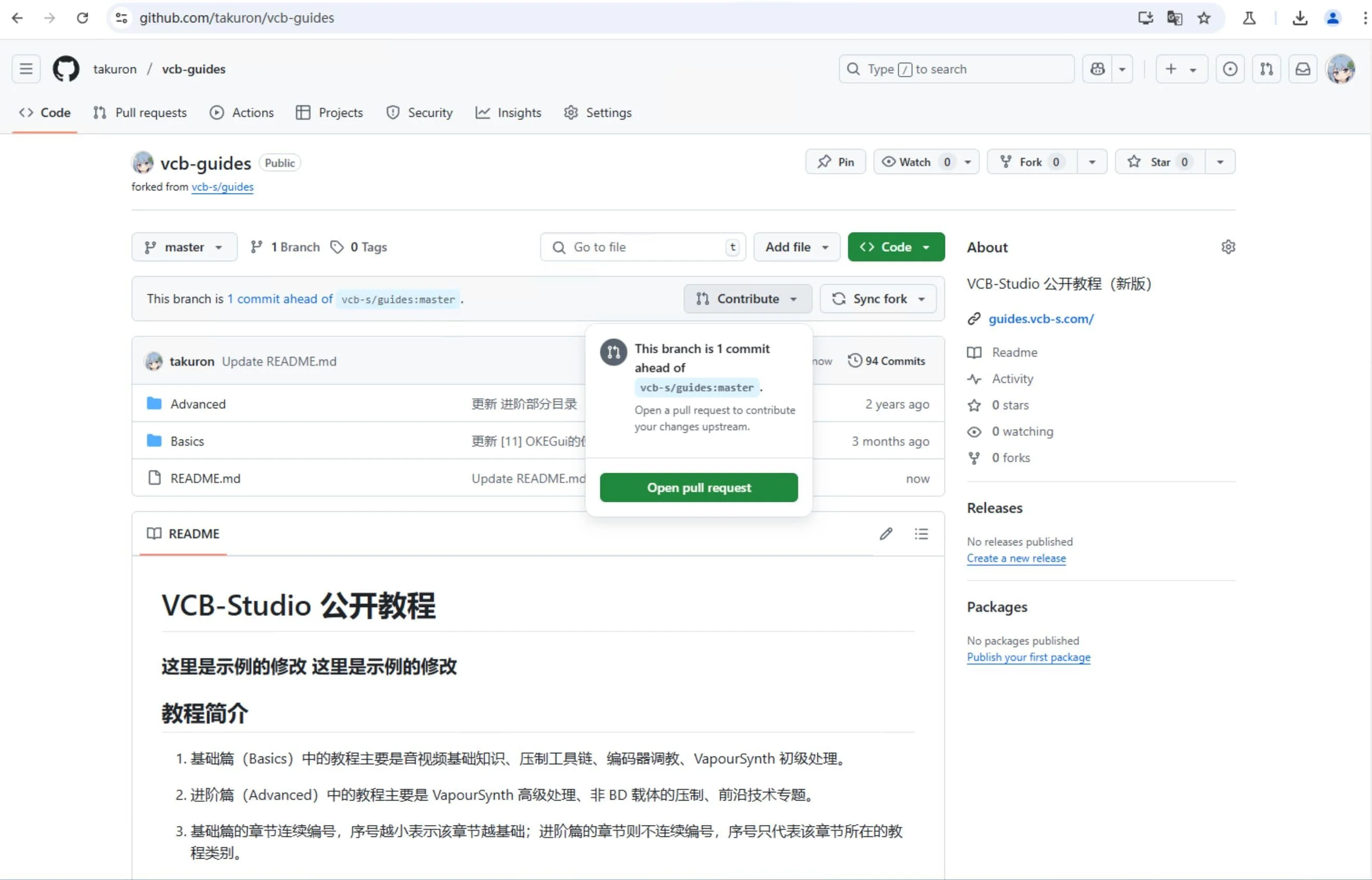Image resolution: width=1372 pixels, height=880 pixels.
Task: Click browser back arrow
Action: pyautogui.click(x=18, y=18)
